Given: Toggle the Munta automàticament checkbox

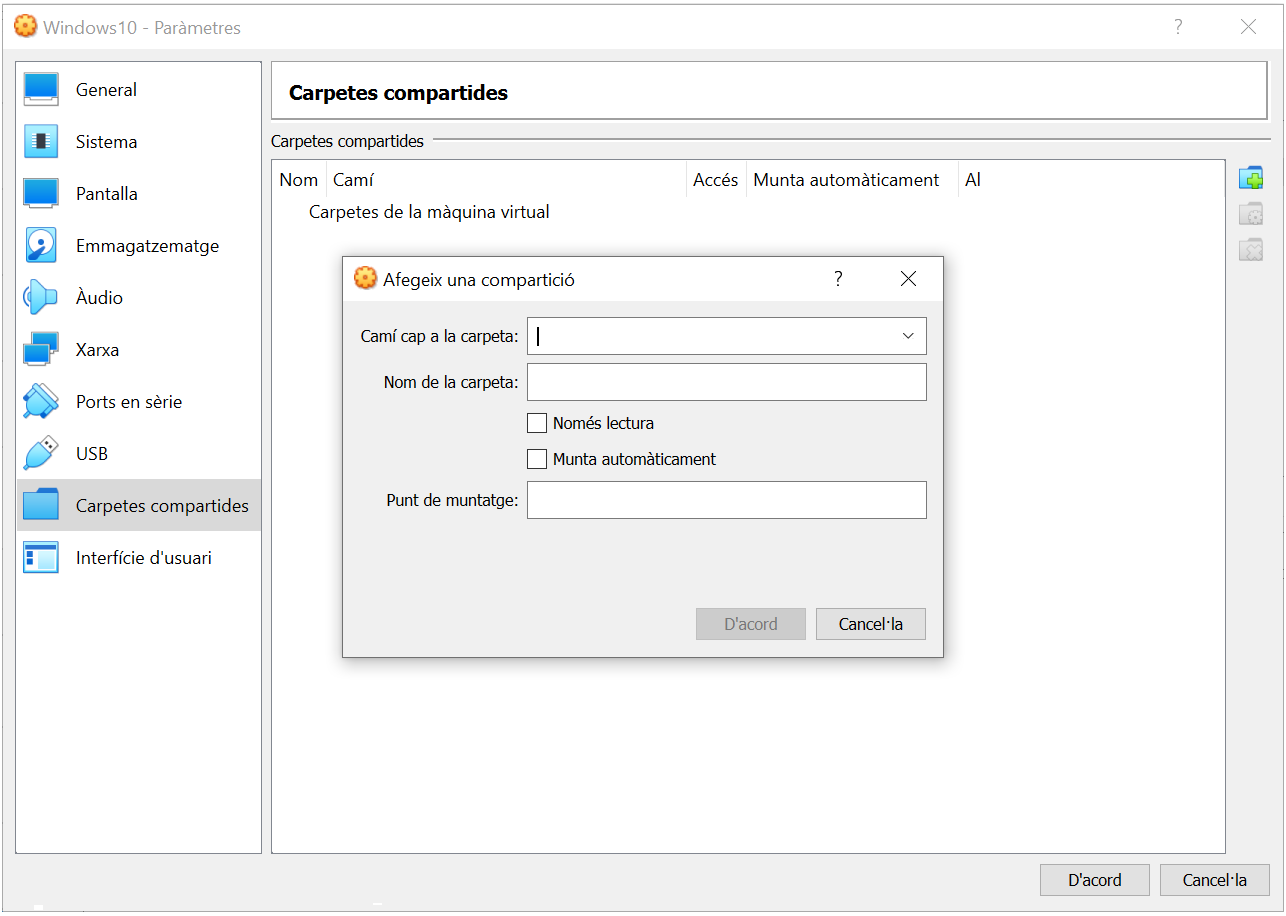Looking at the screenshot, I should (x=537, y=459).
